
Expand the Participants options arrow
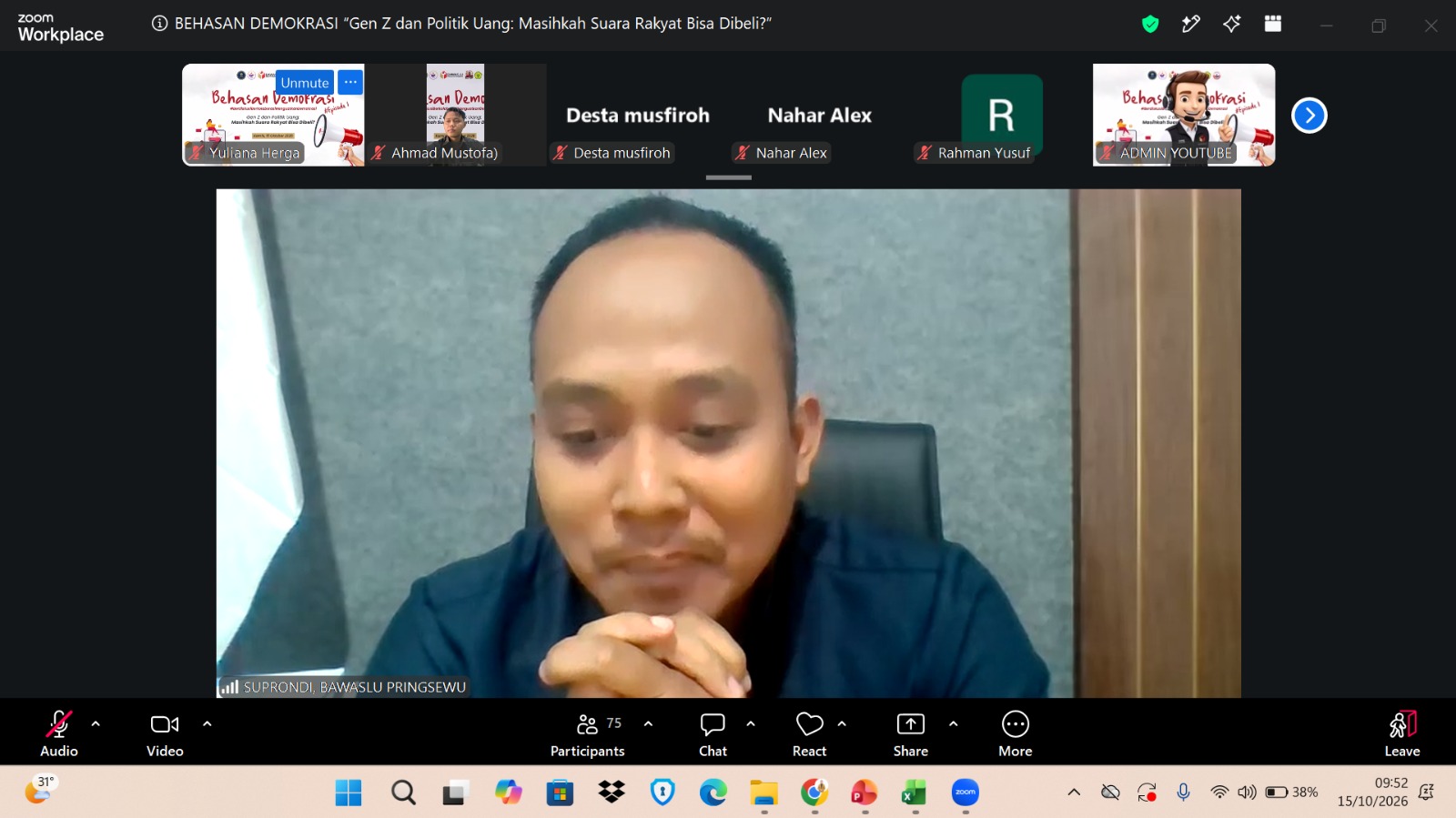pos(648,724)
